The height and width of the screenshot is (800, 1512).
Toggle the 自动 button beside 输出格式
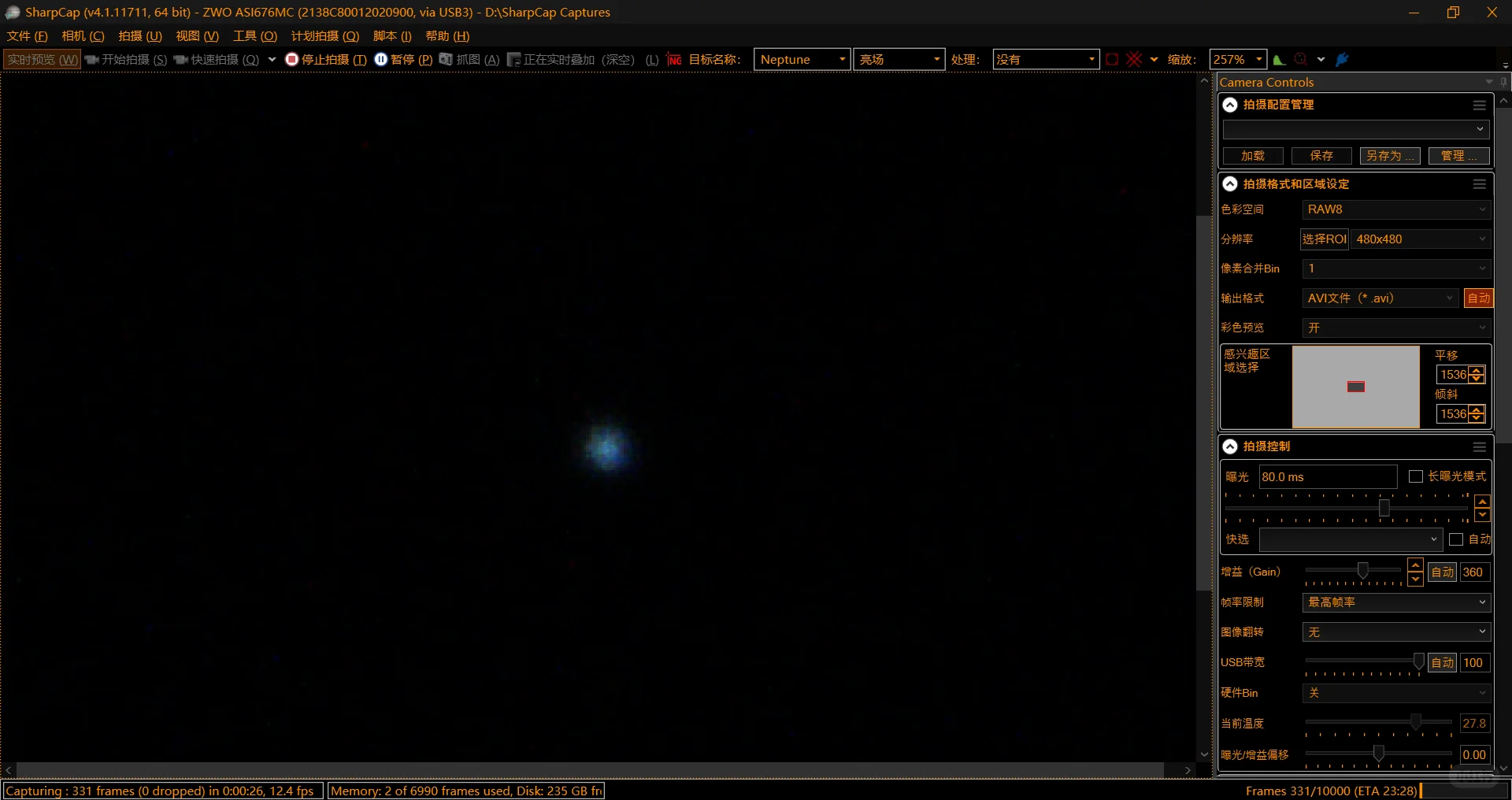click(1479, 298)
